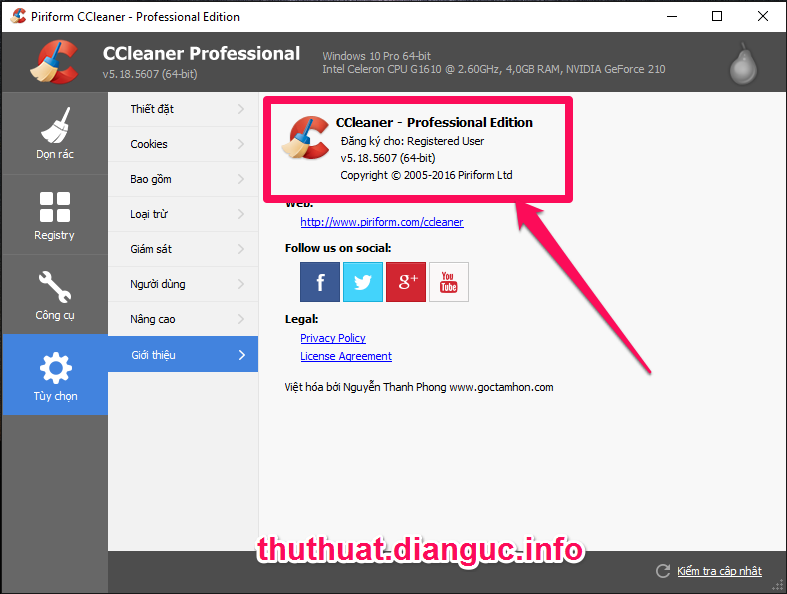Click the Windows 10 Pro 64-bit system info
This screenshot has width=787, height=594.
(376, 56)
